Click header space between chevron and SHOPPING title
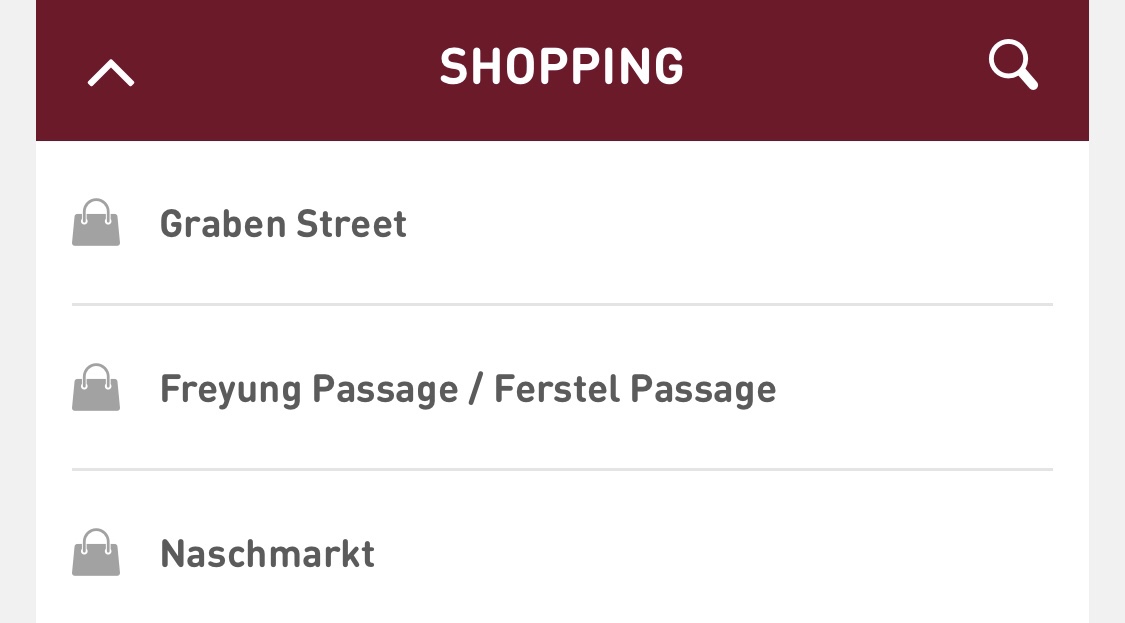This screenshot has height=623, width=1125. [287, 70]
